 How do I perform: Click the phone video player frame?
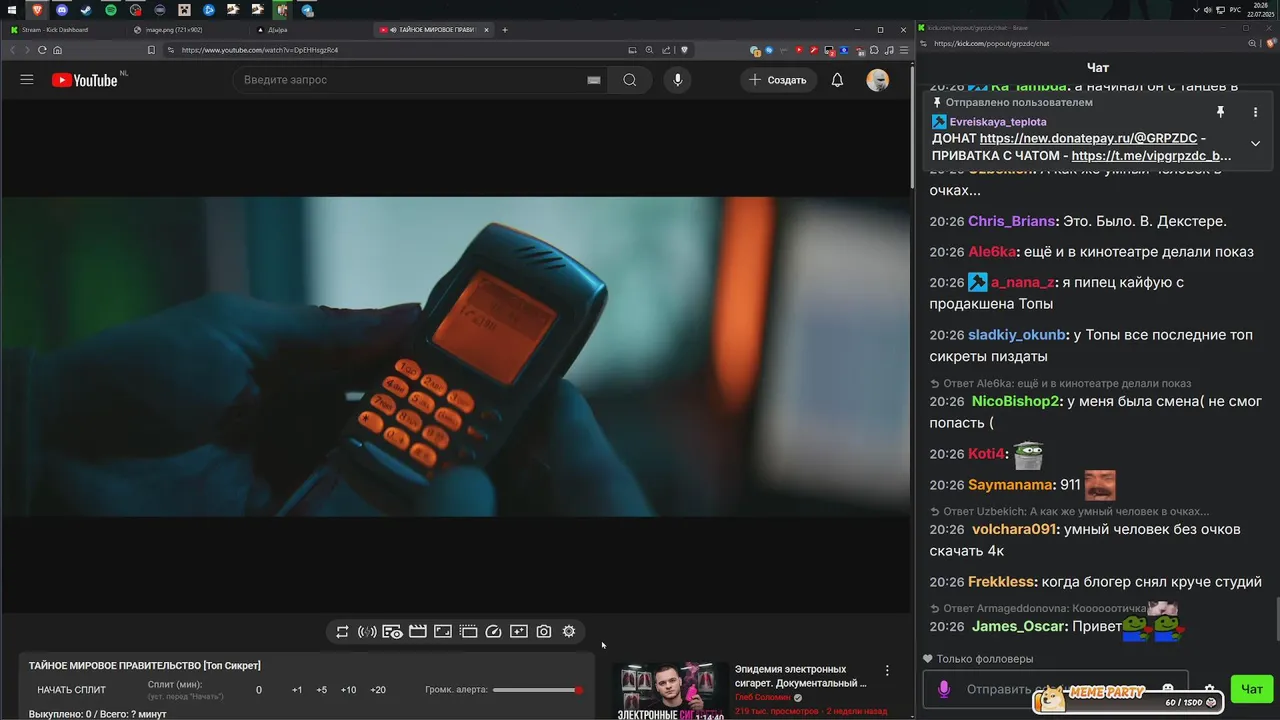click(x=456, y=356)
